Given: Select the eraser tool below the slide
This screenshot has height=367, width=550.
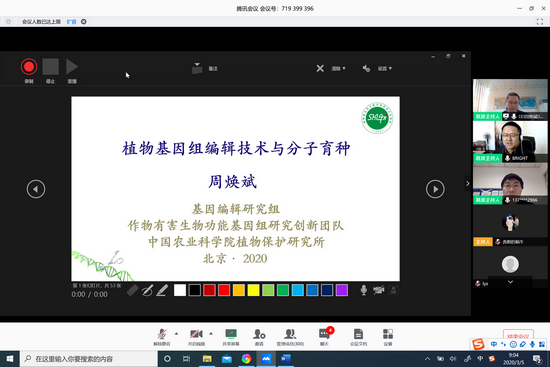Looking at the screenshot, I should click(133, 290).
